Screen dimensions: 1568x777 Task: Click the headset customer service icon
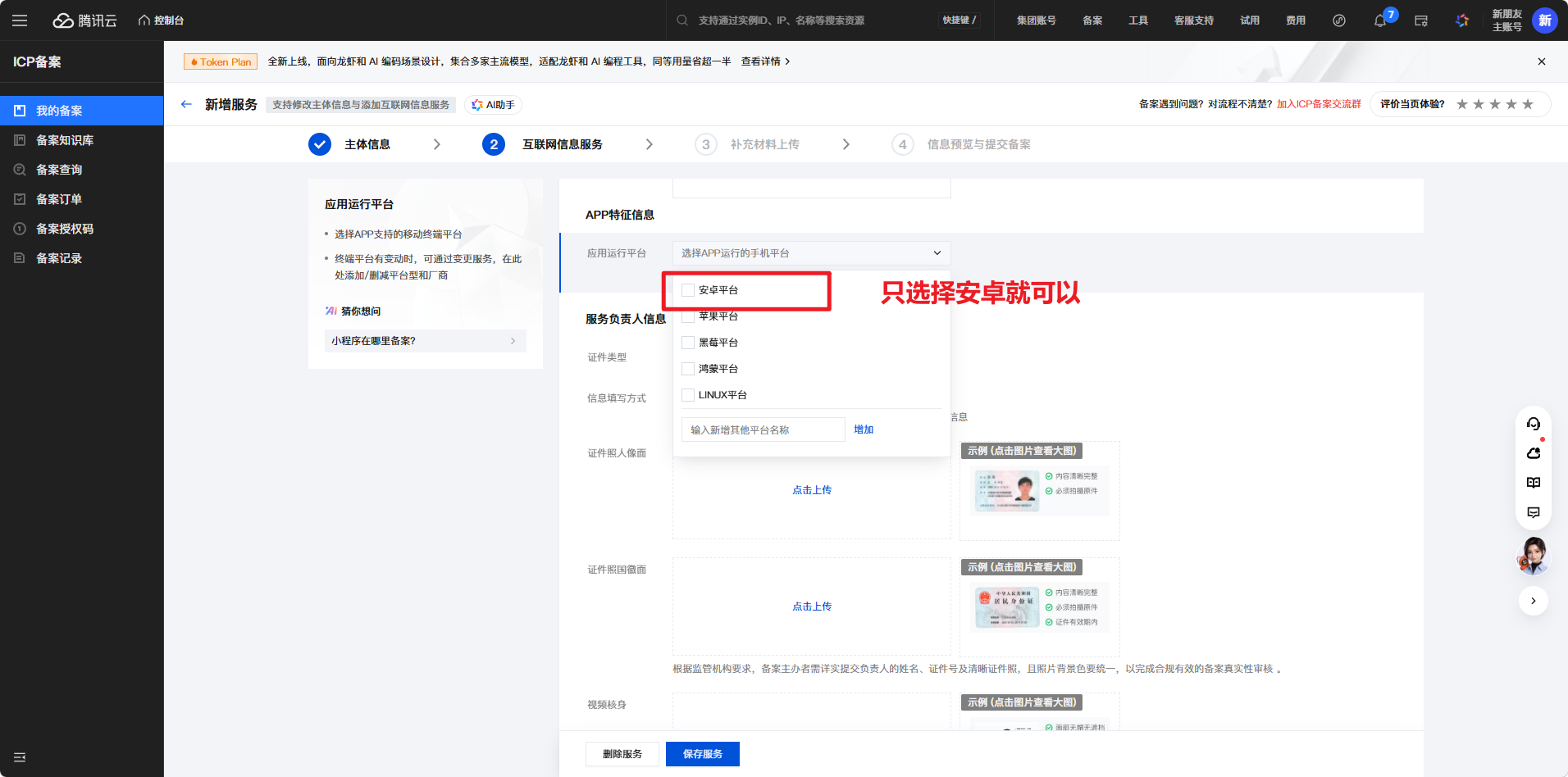(x=1534, y=424)
